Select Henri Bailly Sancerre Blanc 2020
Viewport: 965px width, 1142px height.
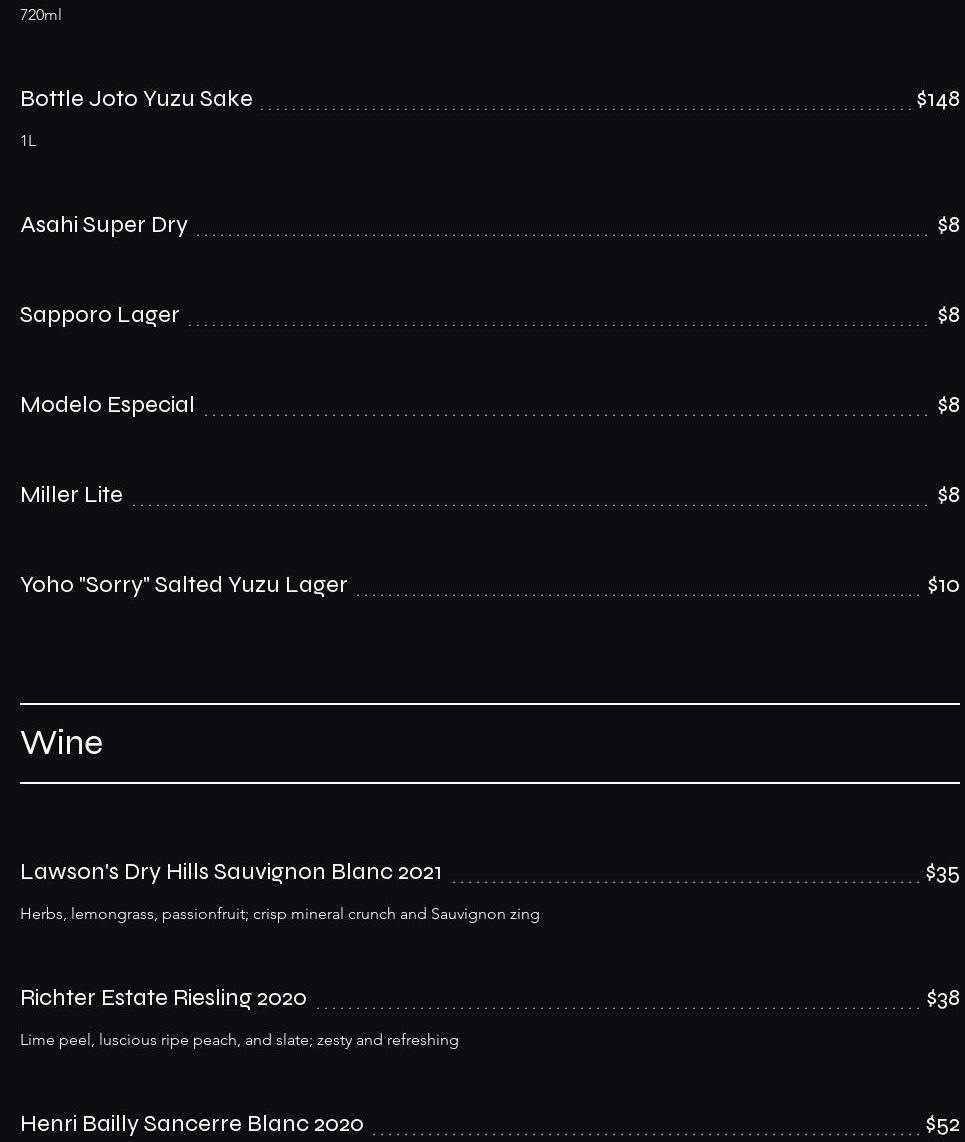click(192, 1124)
